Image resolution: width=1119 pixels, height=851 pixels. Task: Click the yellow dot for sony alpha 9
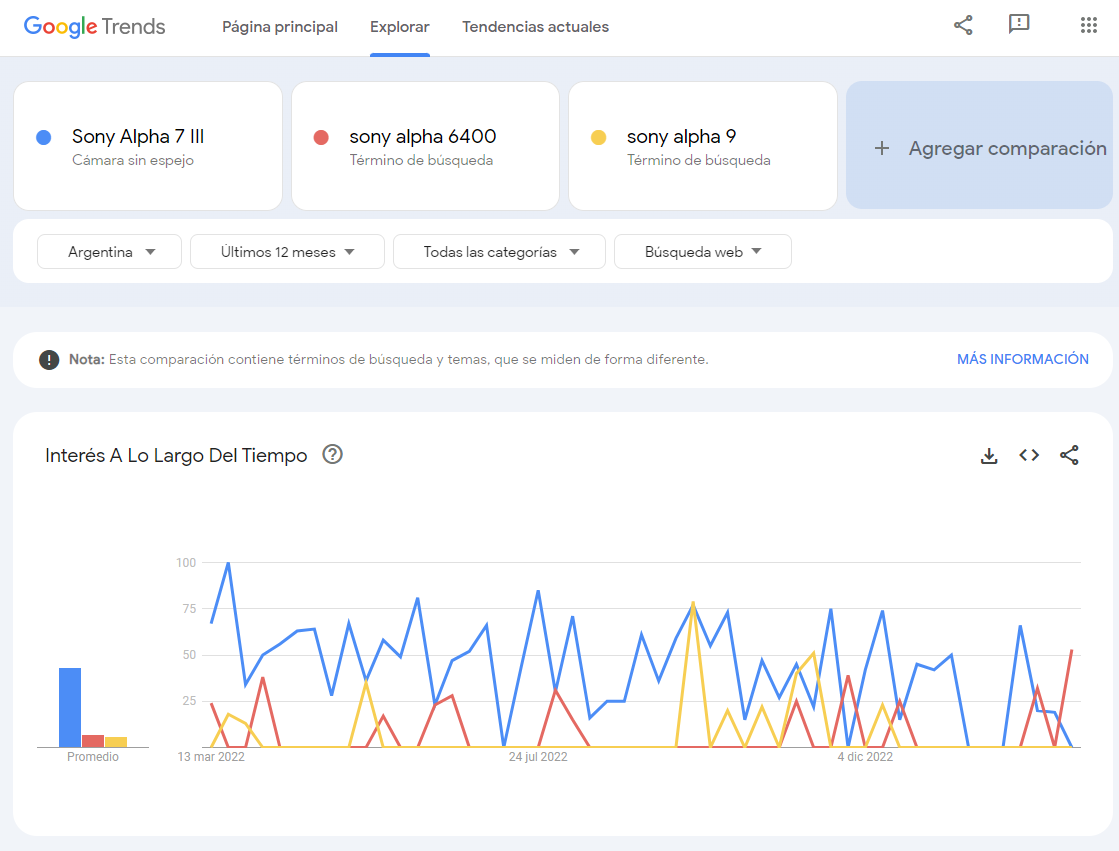click(599, 137)
